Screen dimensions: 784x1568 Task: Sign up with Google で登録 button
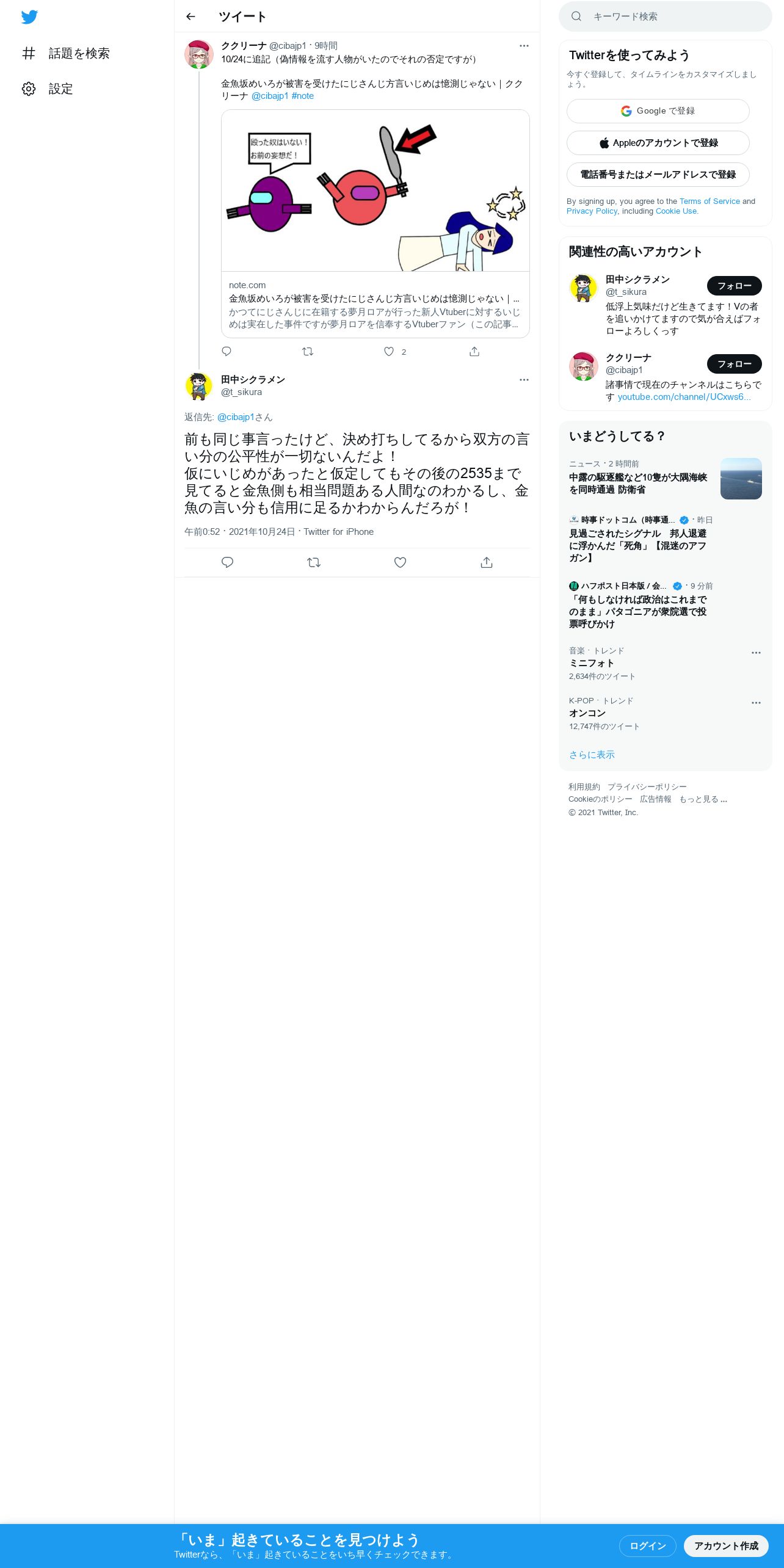point(658,111)
